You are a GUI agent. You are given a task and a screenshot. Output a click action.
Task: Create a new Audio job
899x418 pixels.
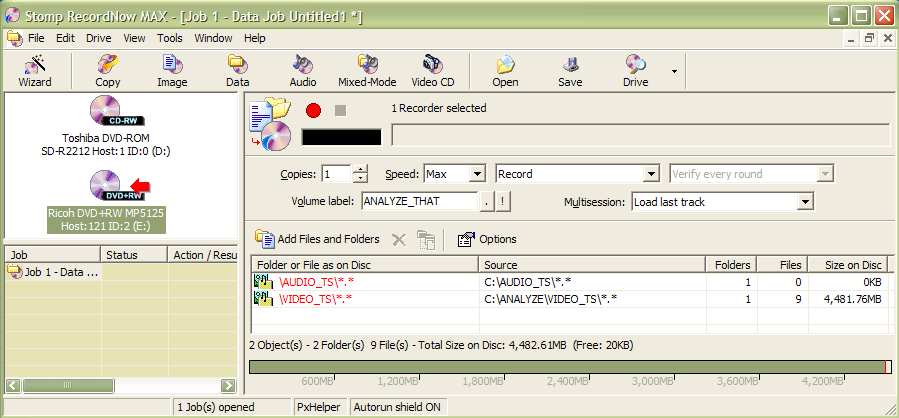tap(303, 71)
